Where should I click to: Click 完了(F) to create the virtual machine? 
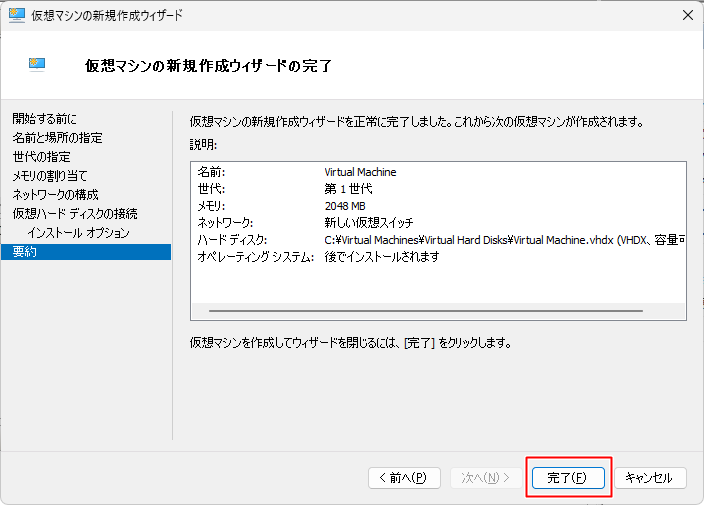[568, 477]
